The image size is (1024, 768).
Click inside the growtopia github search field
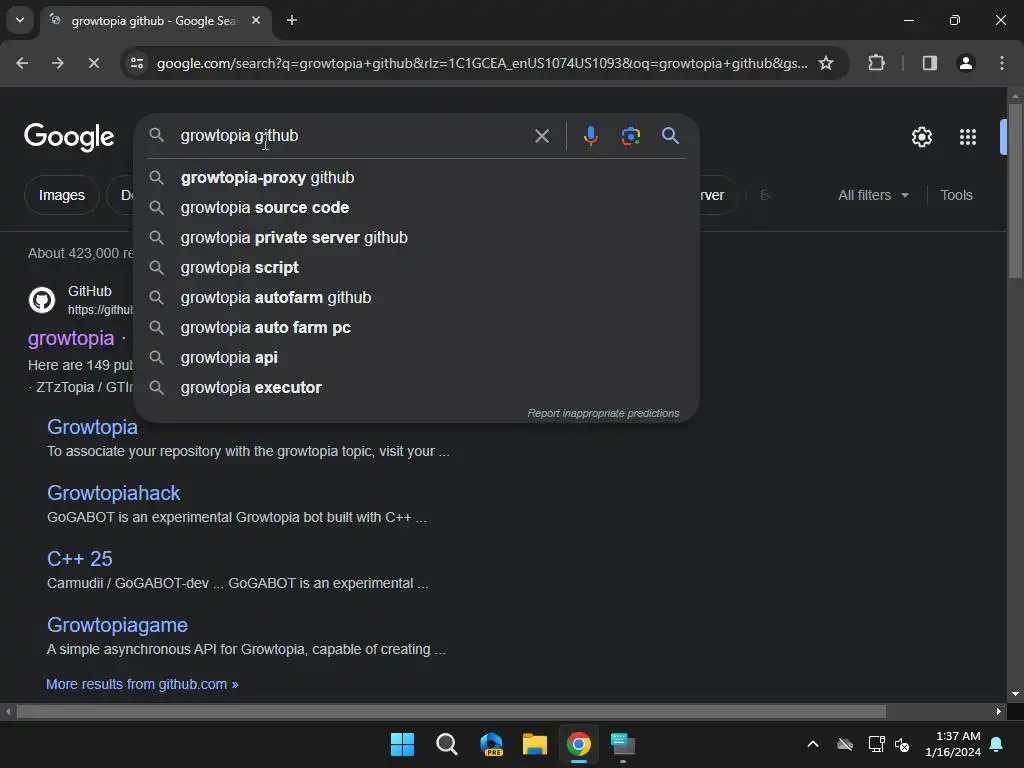point(353,136)
